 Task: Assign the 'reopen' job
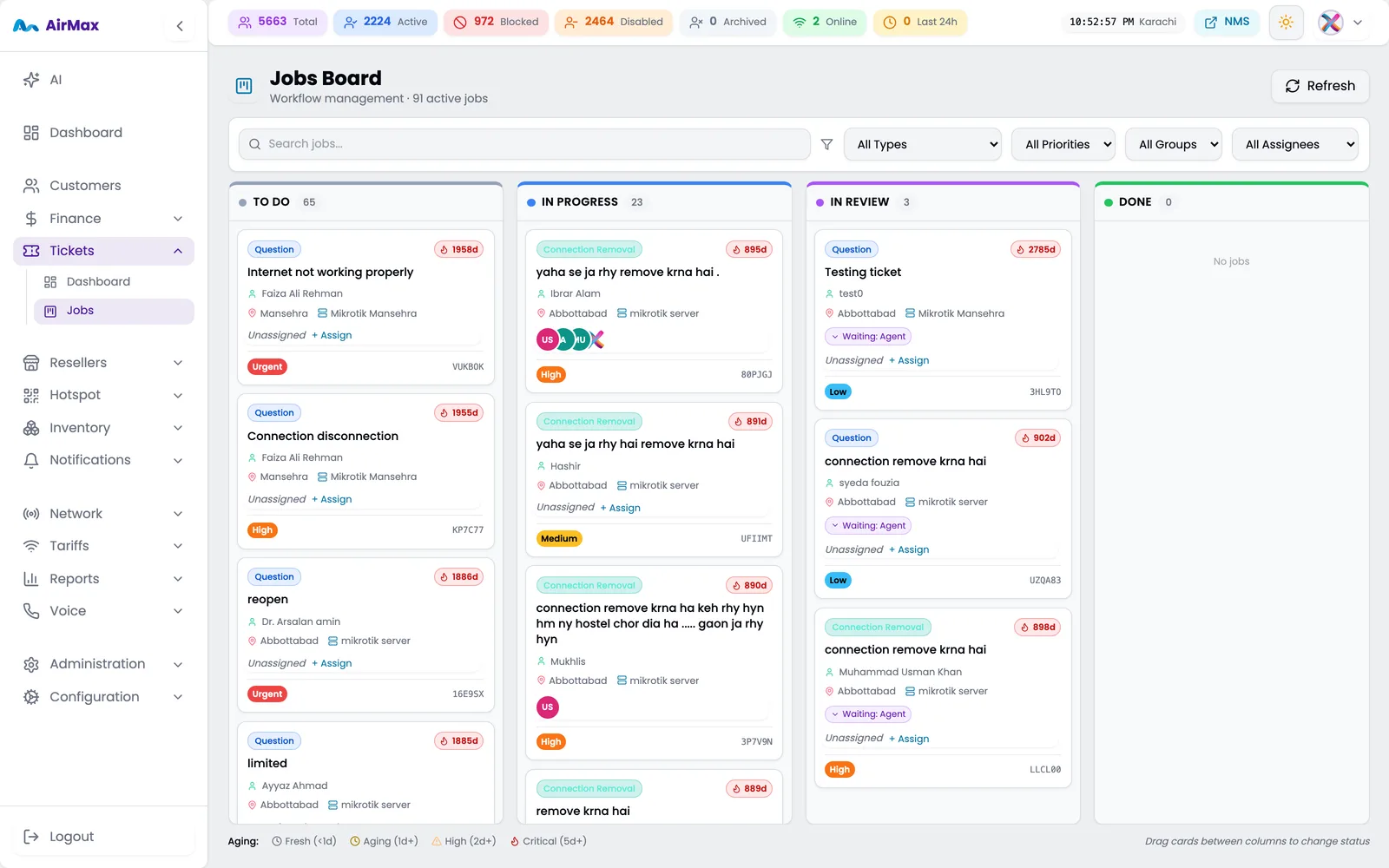coord(332,664)
